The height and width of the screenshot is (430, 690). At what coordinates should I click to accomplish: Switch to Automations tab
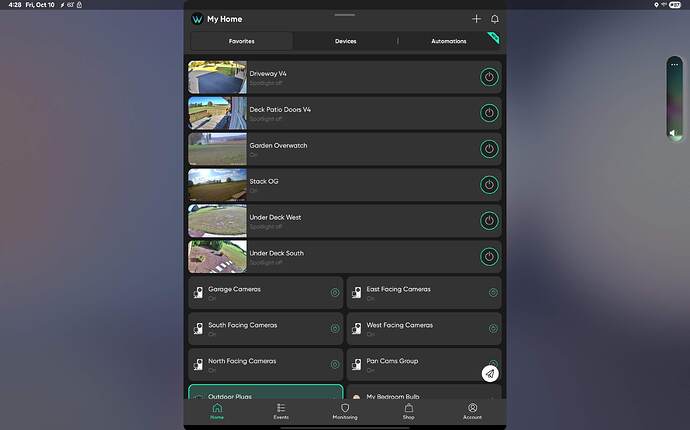(x=448, y=41)
